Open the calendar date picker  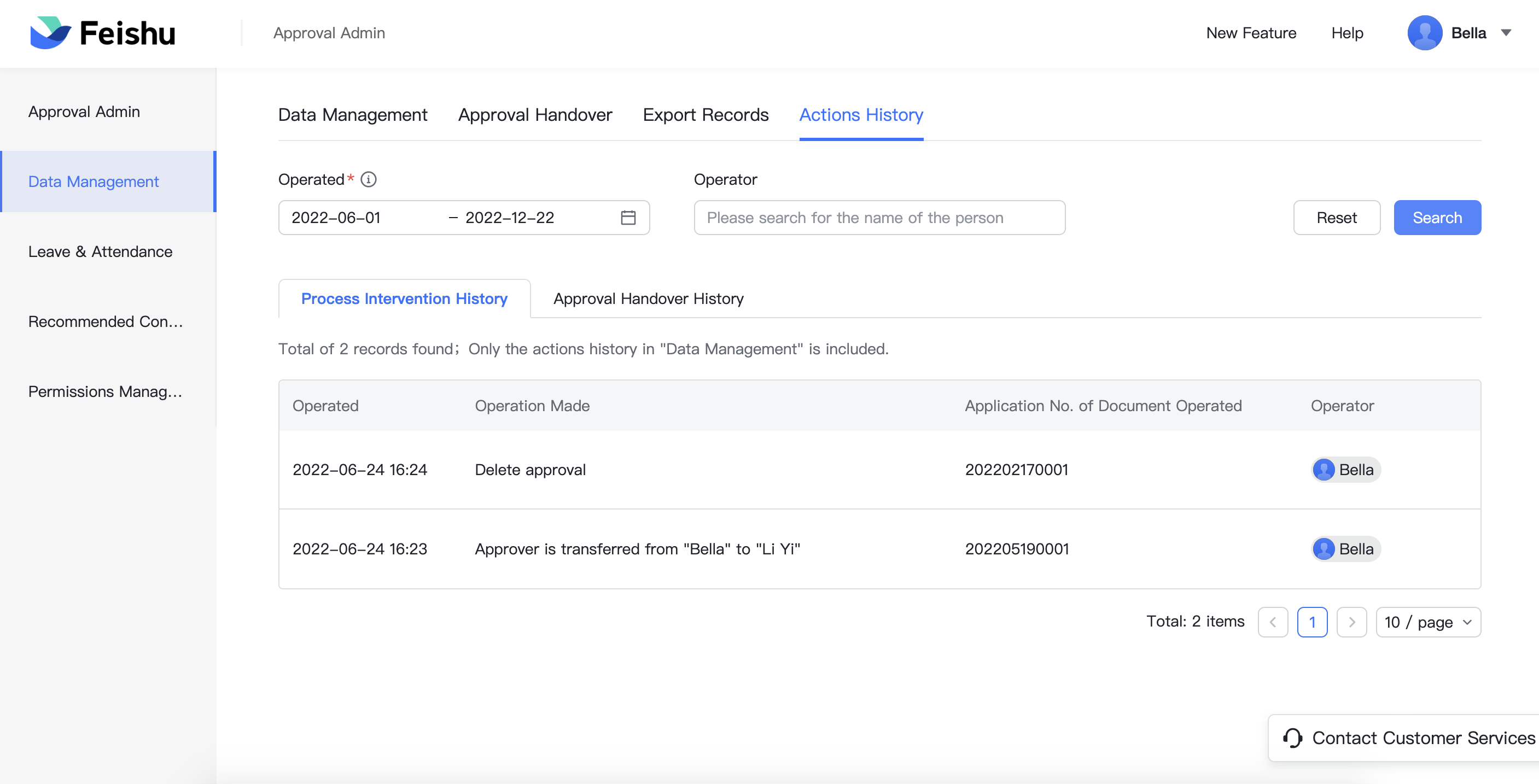628,218
